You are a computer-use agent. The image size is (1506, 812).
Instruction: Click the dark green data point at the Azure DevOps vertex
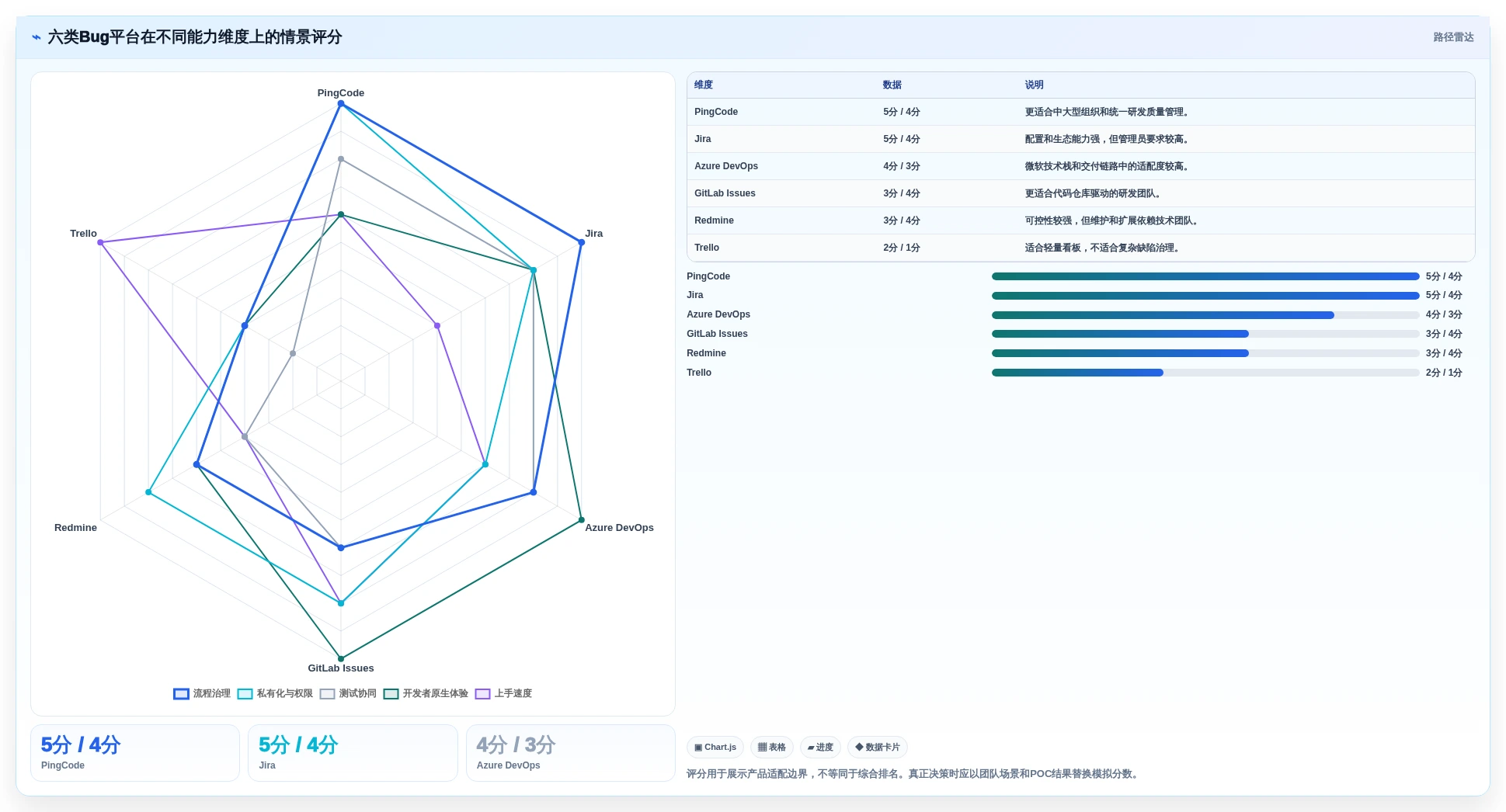click(581, 520)
